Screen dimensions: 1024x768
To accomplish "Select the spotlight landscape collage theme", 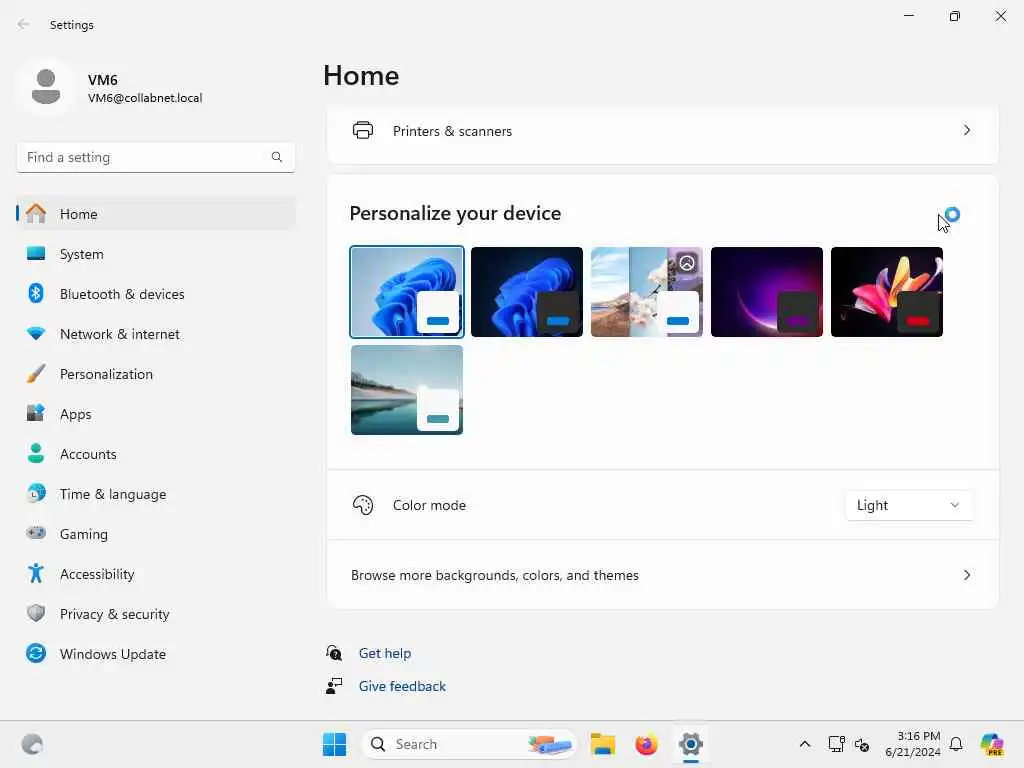I will (647, 291).
